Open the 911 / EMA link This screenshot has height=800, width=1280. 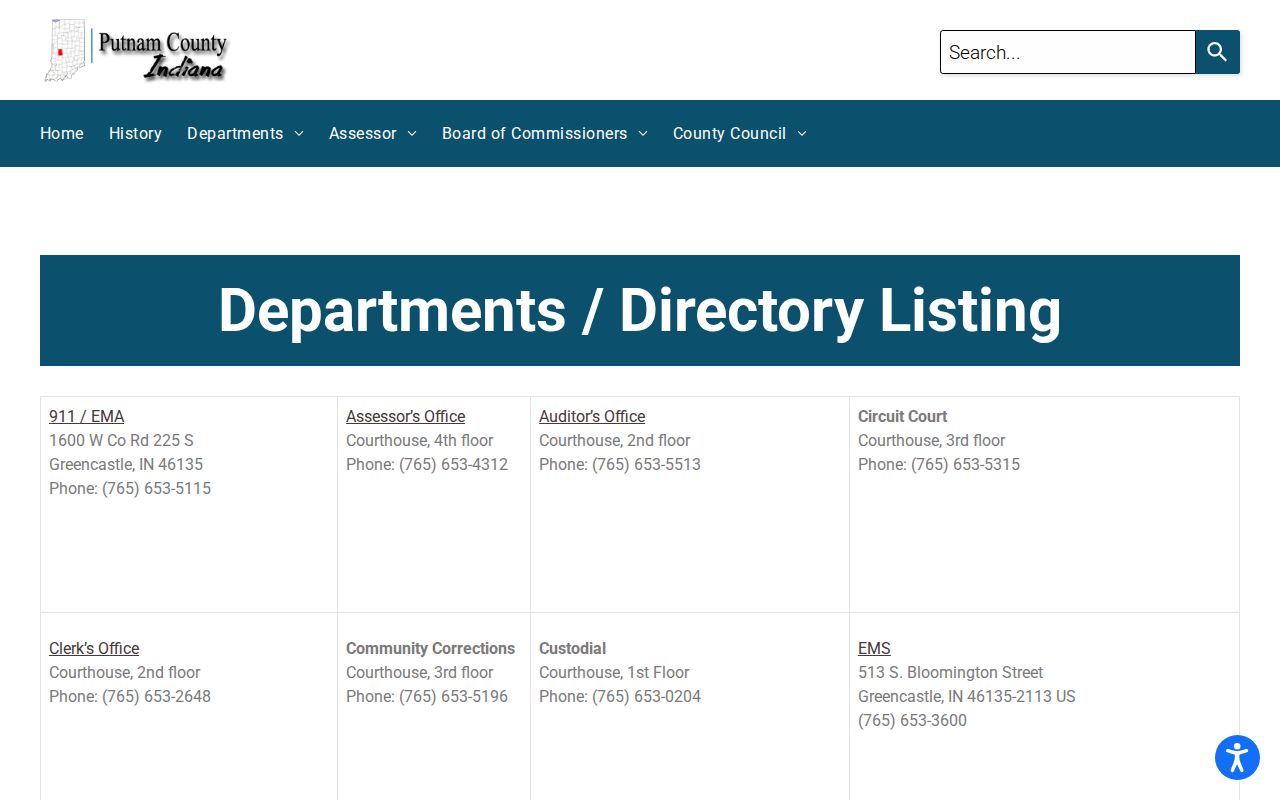coord(87,416)
